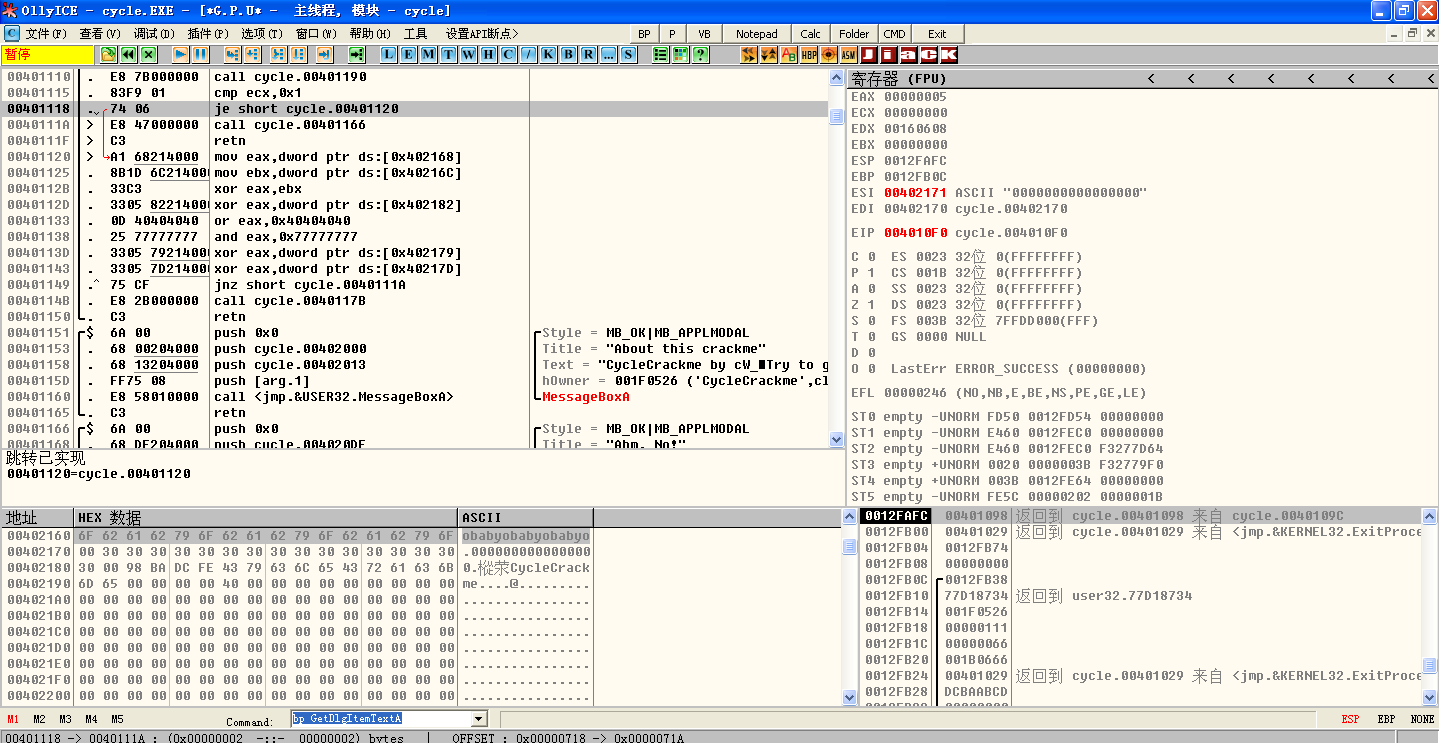Open Breakpoints window (B) icon
The image size is (1439, 743).
click(x=568, y=54)
